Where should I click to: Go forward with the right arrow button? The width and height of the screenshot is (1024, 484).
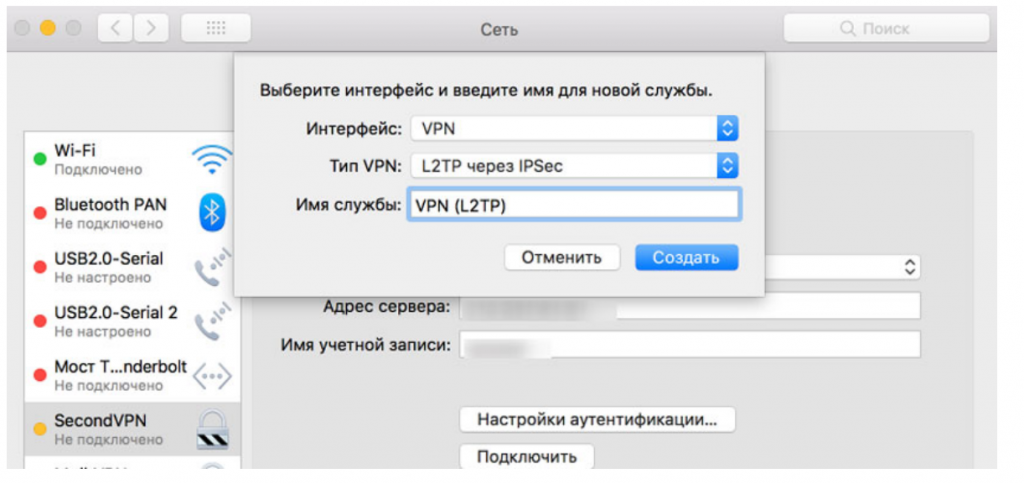(150, 29)
